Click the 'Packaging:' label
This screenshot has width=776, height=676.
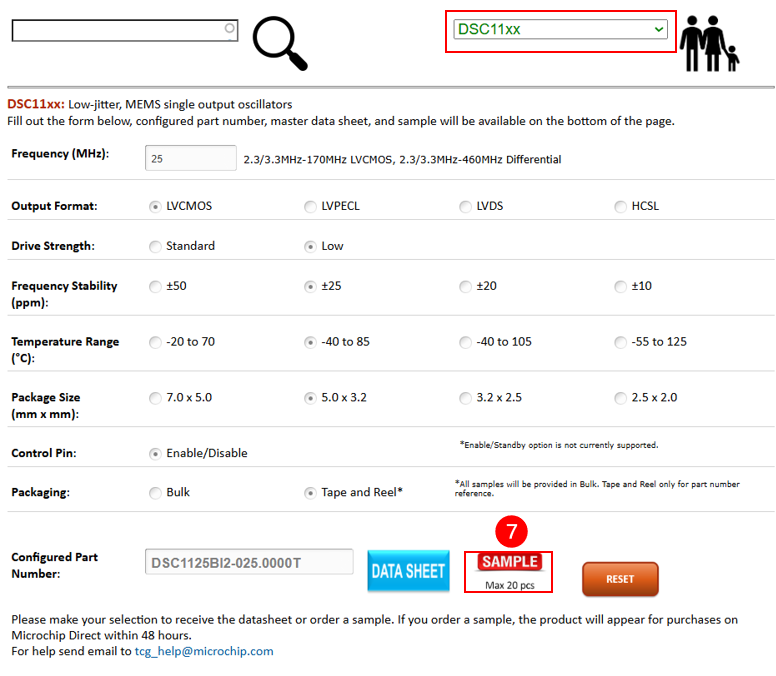(41, 492)
